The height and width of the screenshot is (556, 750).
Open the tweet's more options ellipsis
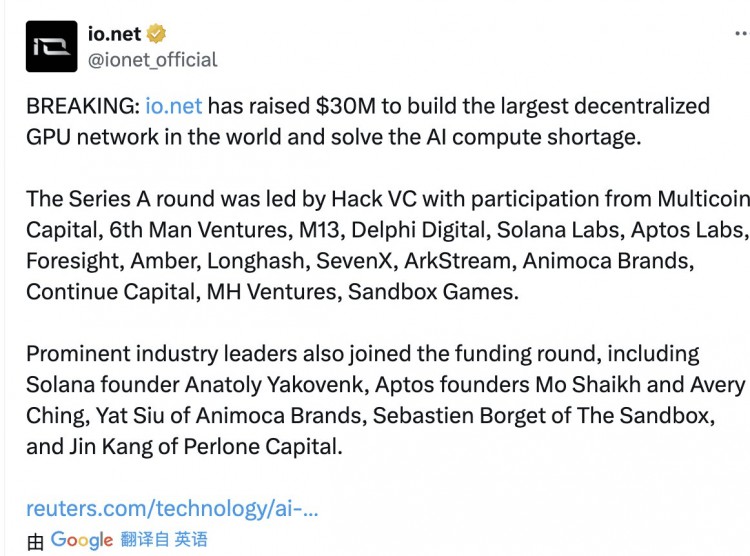(742, 33)
